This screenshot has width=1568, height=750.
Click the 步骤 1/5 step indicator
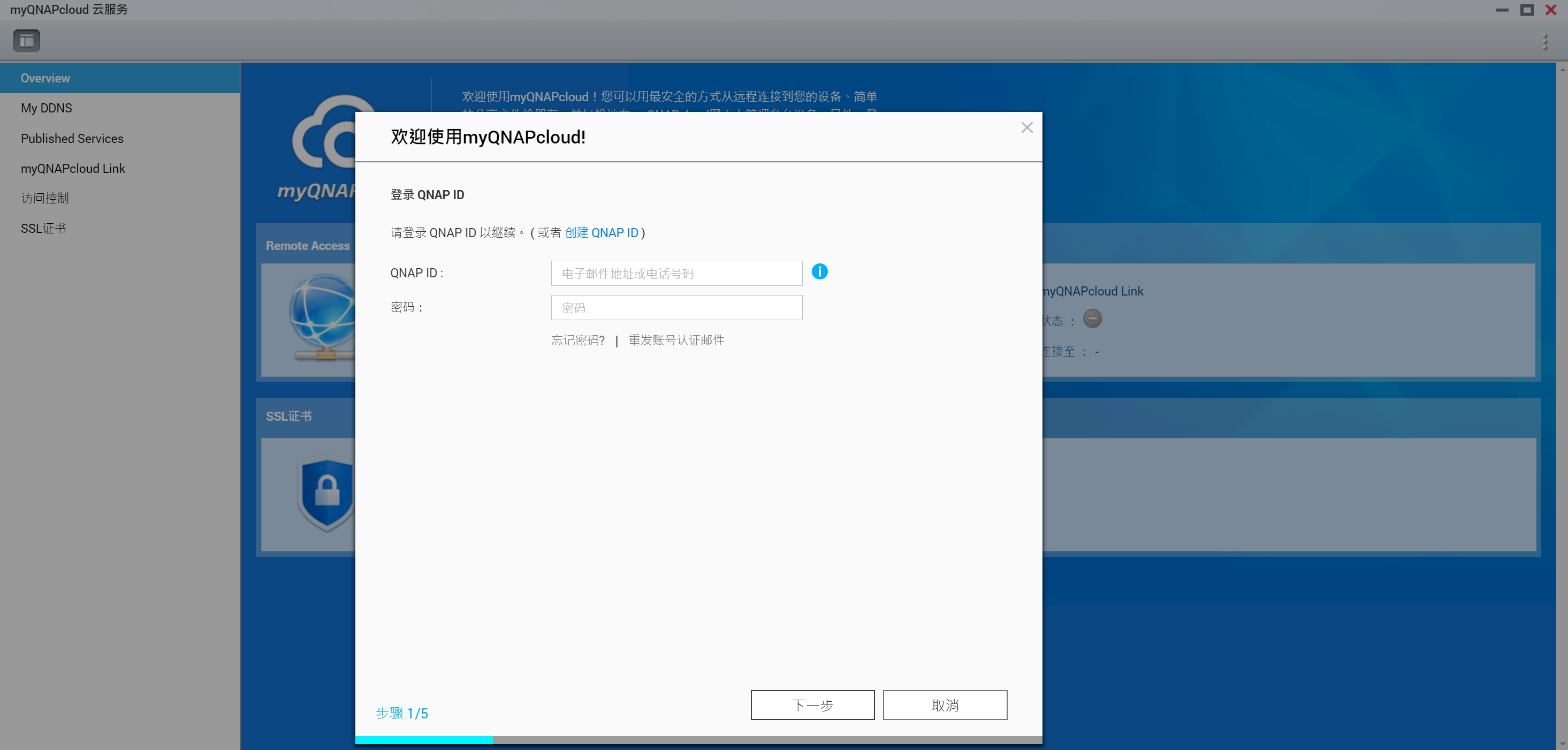pyautogui.click(x=402, y=713)
